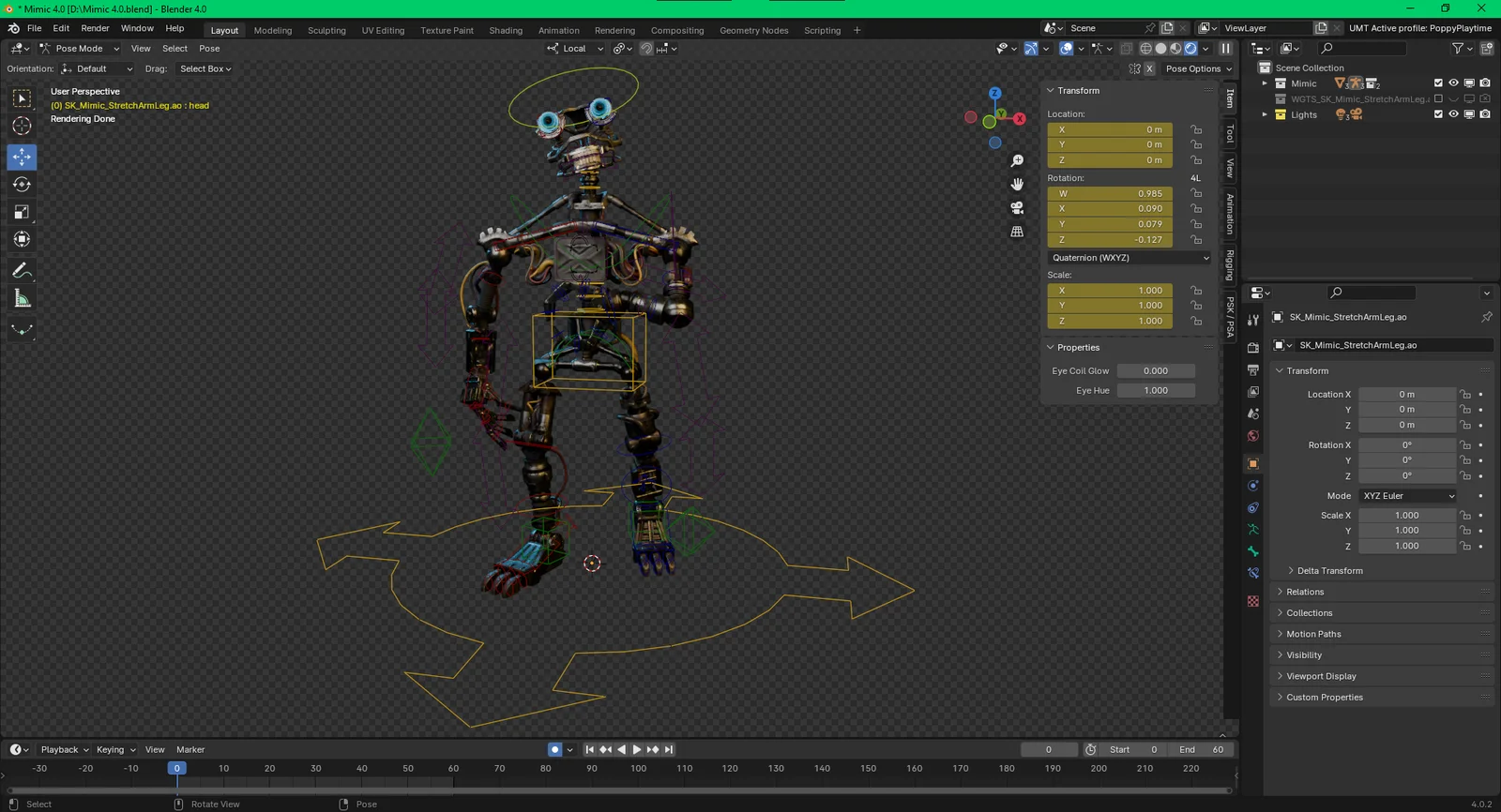Image resolution: width=1501 pixels, height=812 pixels.
Task: Switch to the Sculpting workspace tab
Action: coord(326,30)
